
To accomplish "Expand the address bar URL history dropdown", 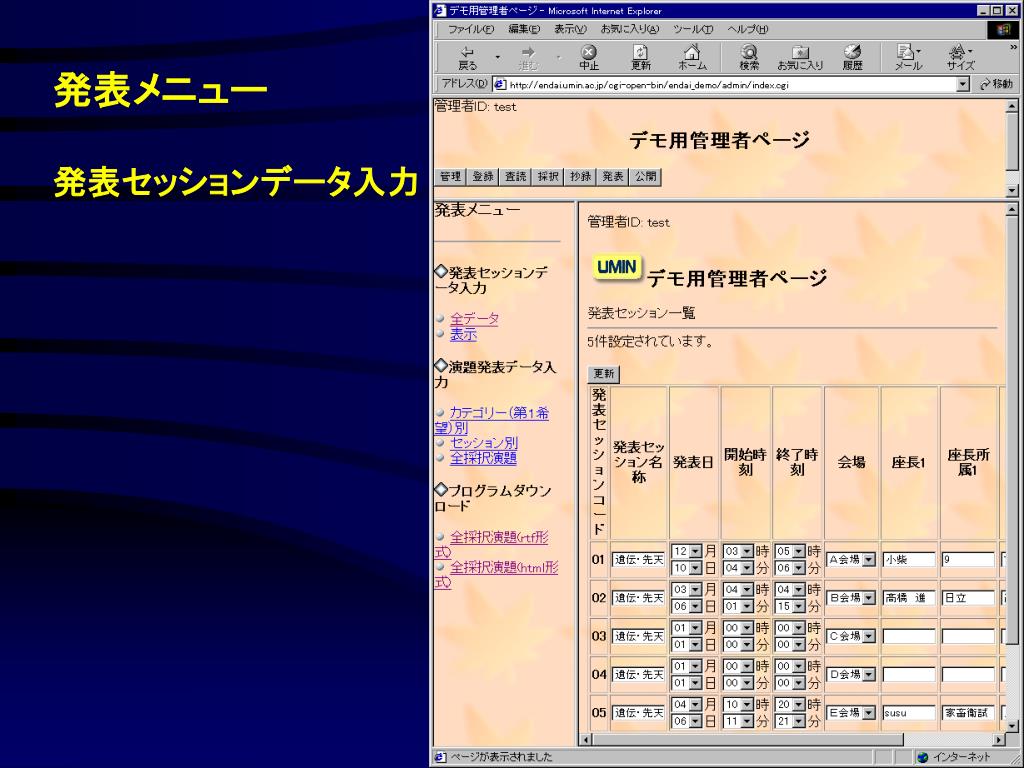I will (x=963, y=84).
